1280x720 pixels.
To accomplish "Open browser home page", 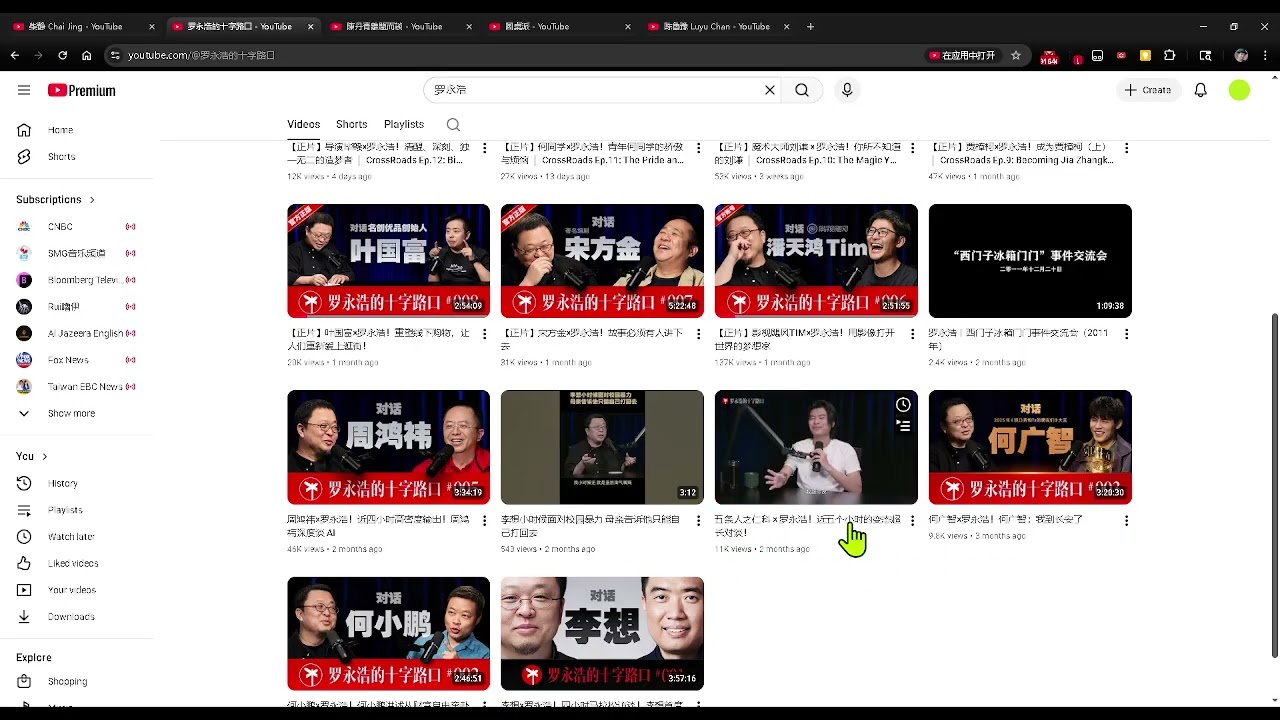I will 87,55.
